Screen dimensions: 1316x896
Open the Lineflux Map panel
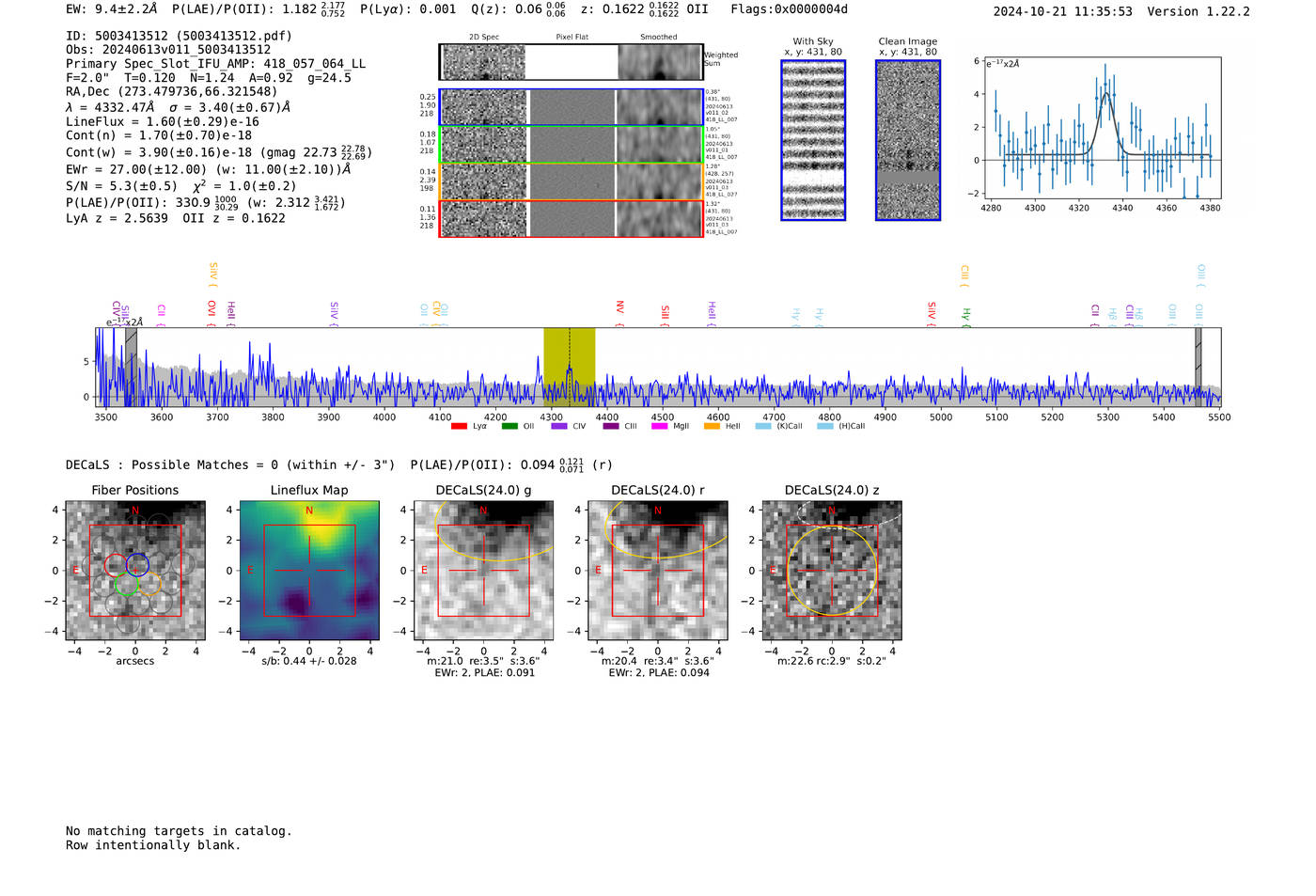click(x=309, y=571)
